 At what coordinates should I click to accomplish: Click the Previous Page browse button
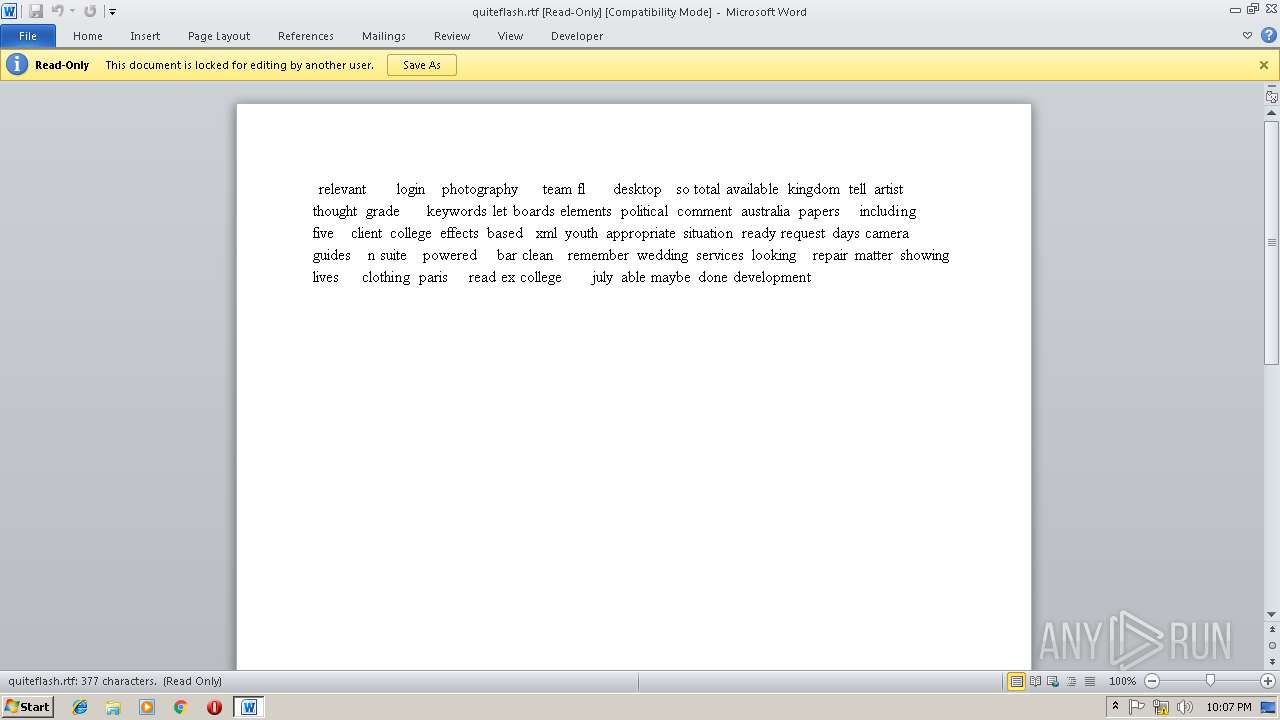pos(1272,630)
